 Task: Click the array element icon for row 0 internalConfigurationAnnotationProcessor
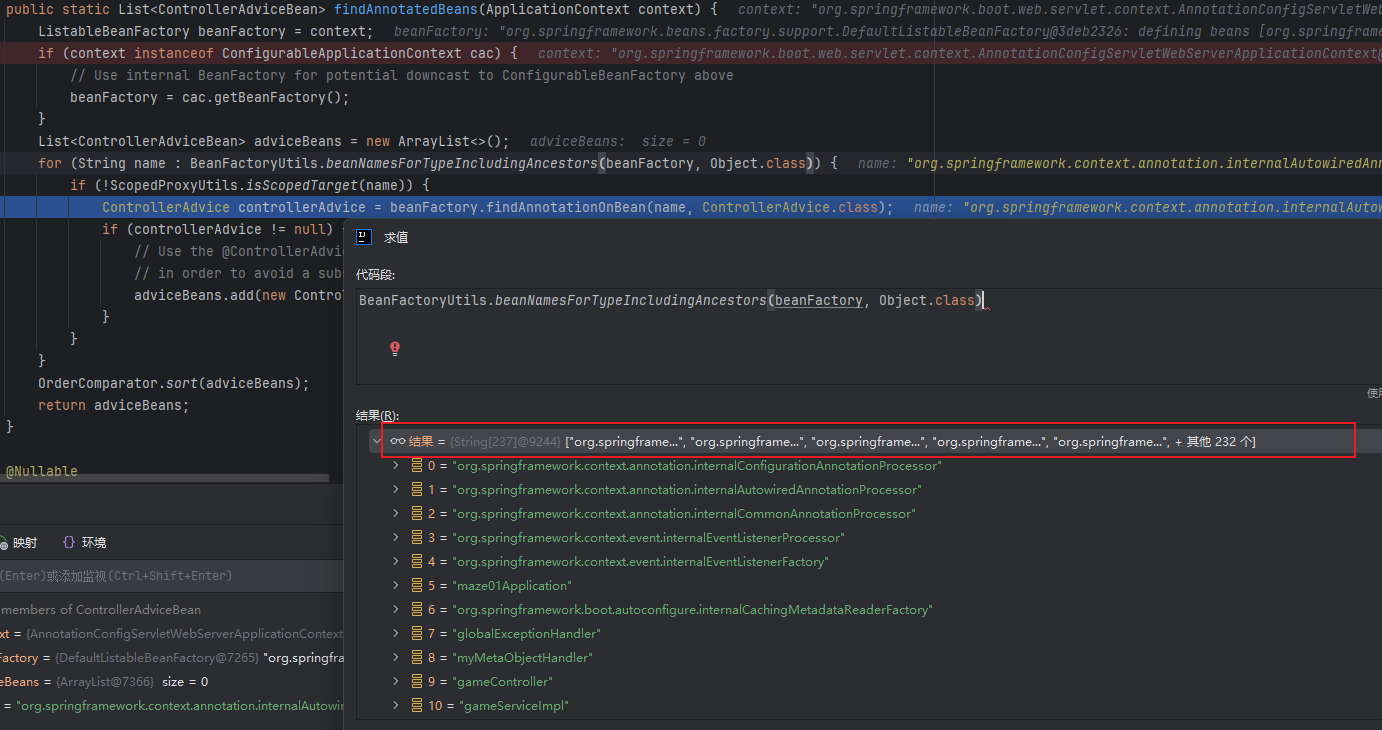tap(417, 466)
